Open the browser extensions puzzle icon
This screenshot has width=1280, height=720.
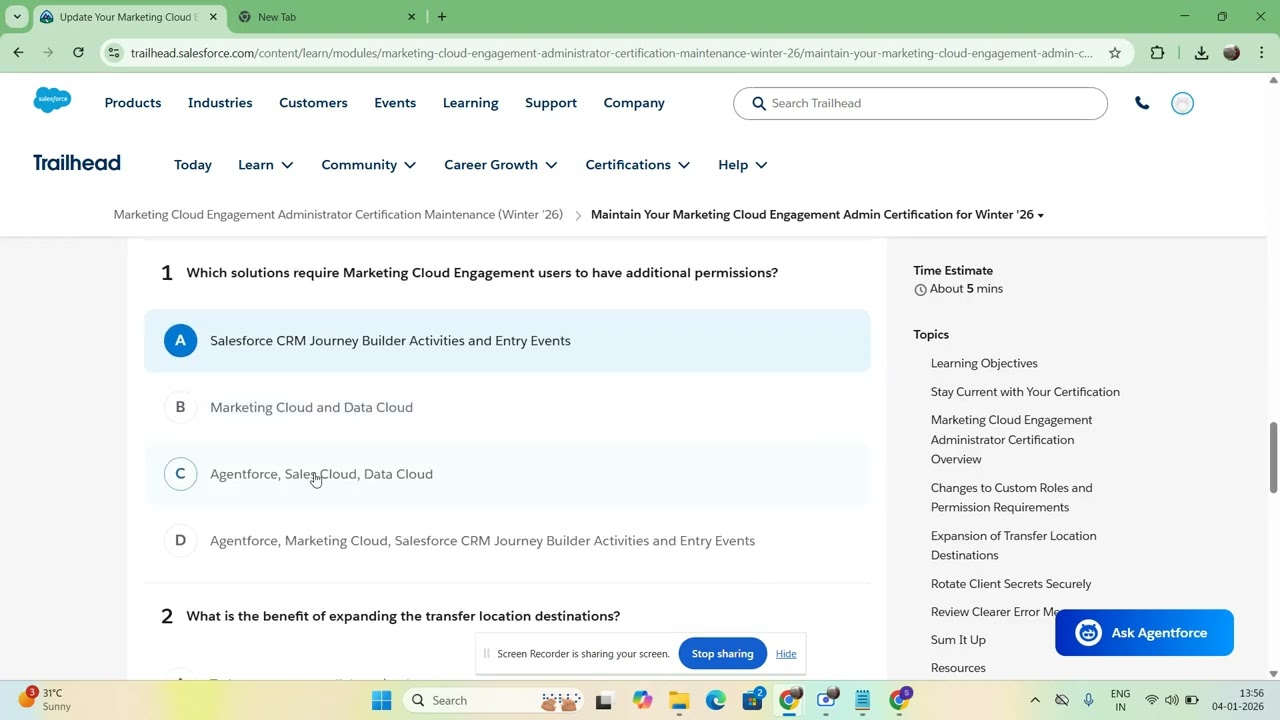pyautogui.click(x=1157, y=53)
